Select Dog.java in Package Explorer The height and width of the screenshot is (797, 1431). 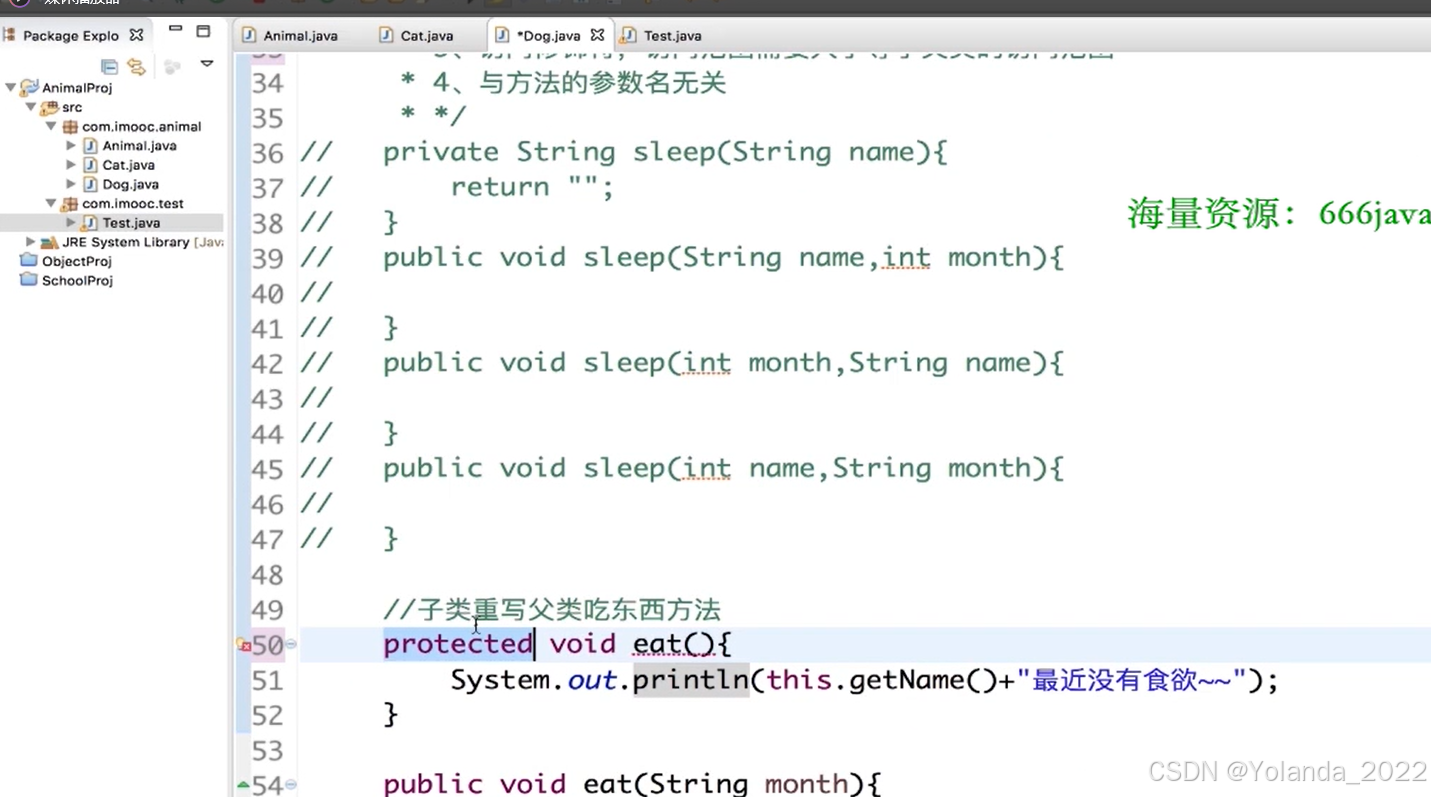coord(130,184)
